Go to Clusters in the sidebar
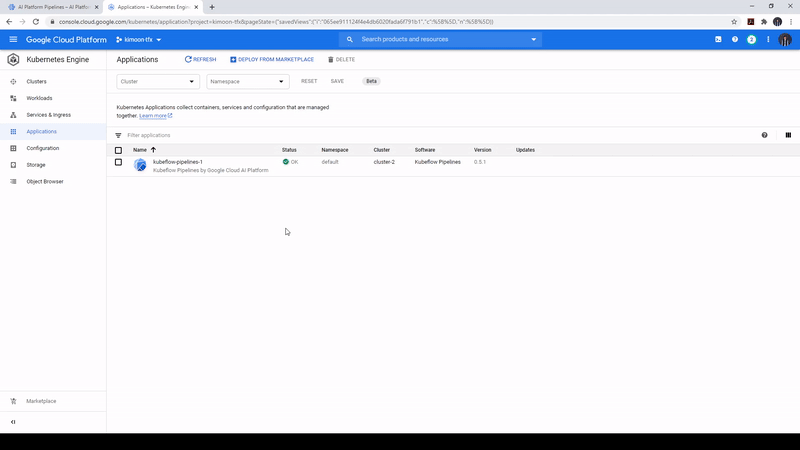The image size is (800, 450). 36,82
